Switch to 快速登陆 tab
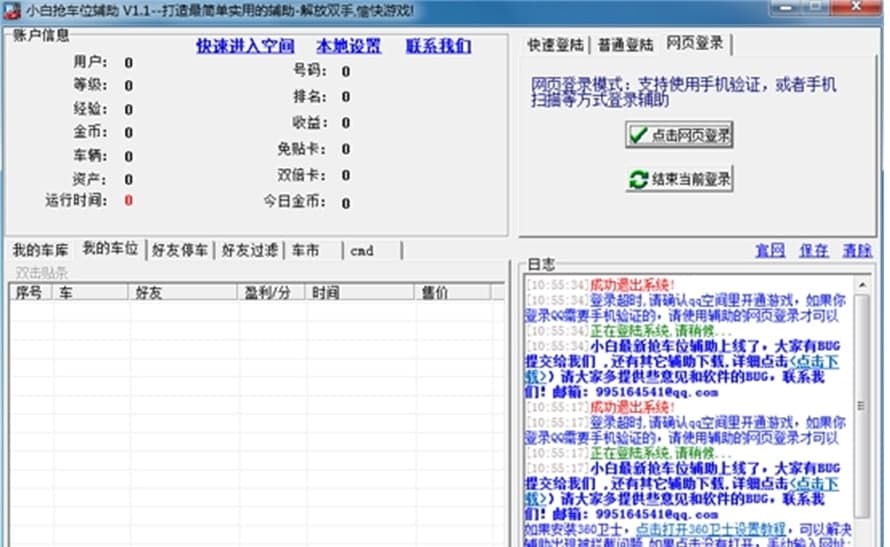 [x=555, y=45]
